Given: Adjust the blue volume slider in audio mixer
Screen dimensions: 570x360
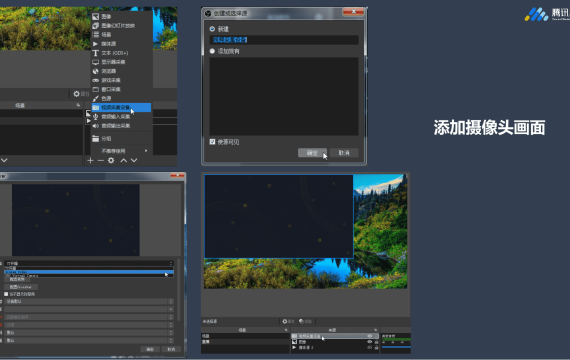Looking at the screenshot, I should pos(396,347).
